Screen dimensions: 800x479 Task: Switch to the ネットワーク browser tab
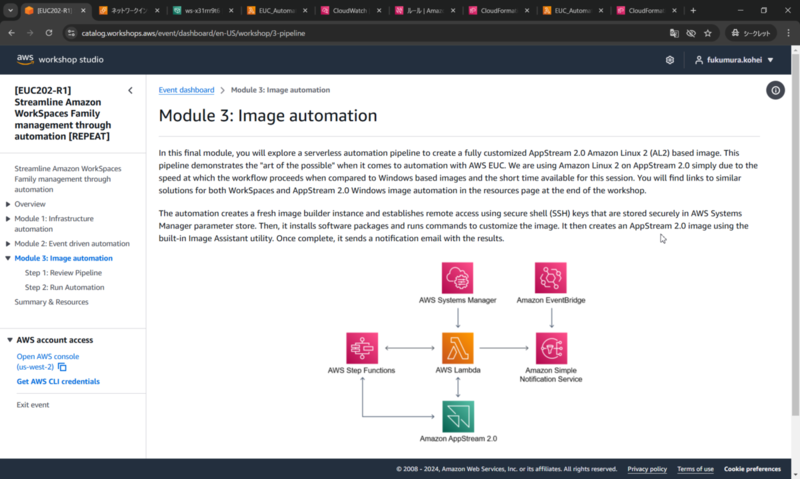coord(127,10)
